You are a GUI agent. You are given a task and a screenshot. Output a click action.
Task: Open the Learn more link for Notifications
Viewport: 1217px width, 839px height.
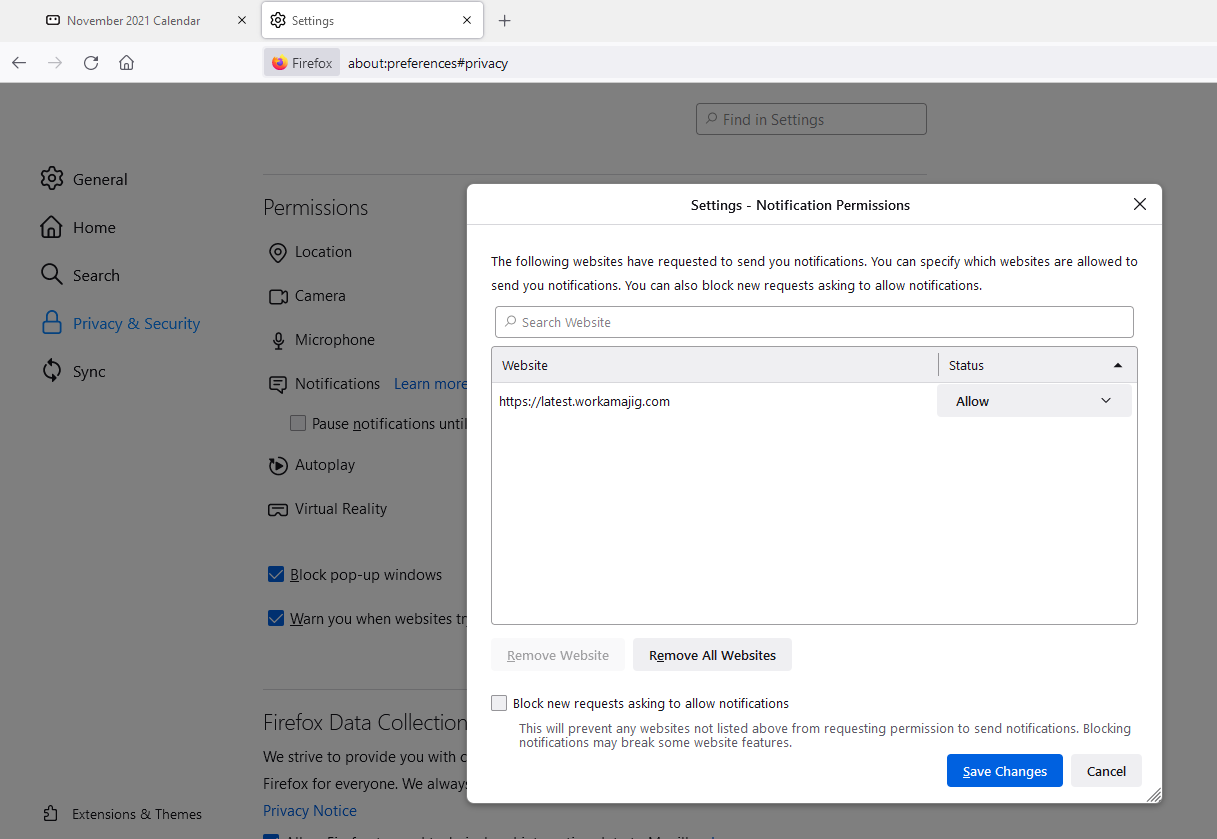tap(430, 384)
